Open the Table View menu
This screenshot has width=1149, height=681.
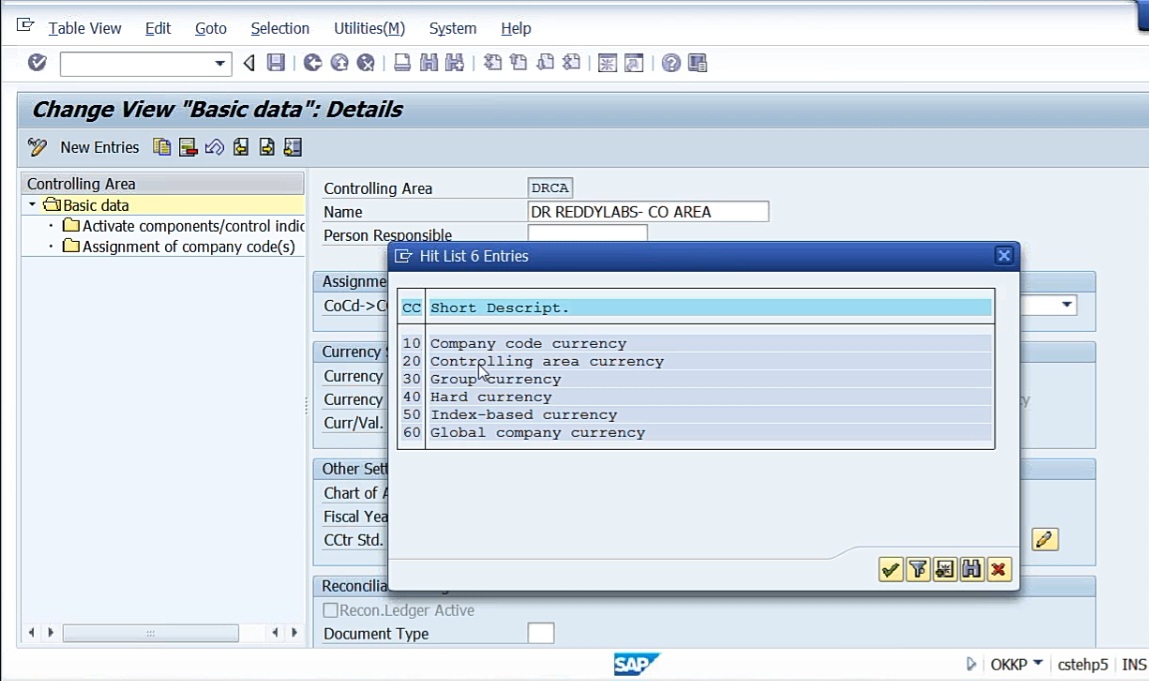[84, 29]
